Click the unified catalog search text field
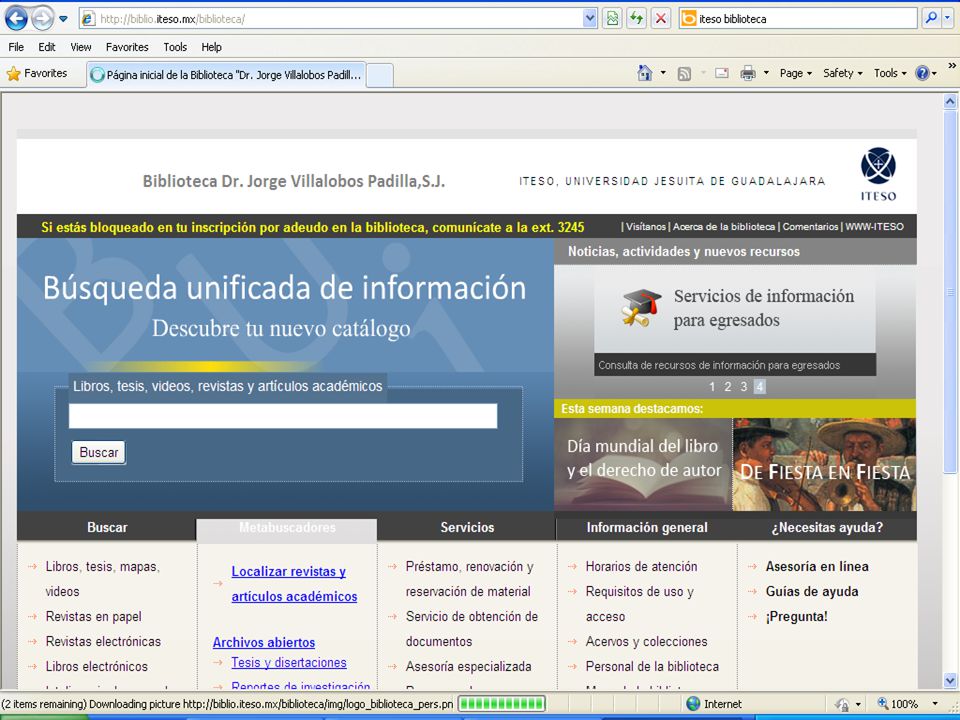The width and height of the screenshot is (960, 720). coord(283,416)
